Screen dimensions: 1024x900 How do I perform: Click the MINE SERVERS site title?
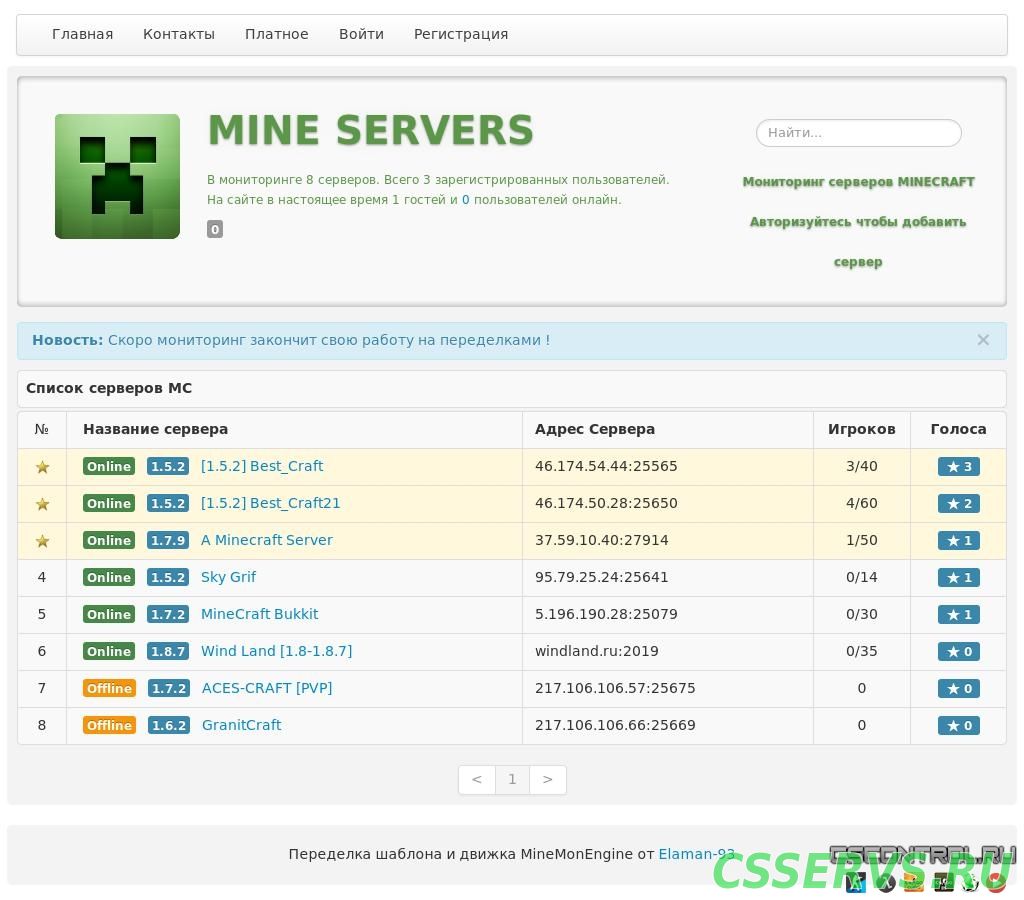pyautogui.click(x=371, y=130)
